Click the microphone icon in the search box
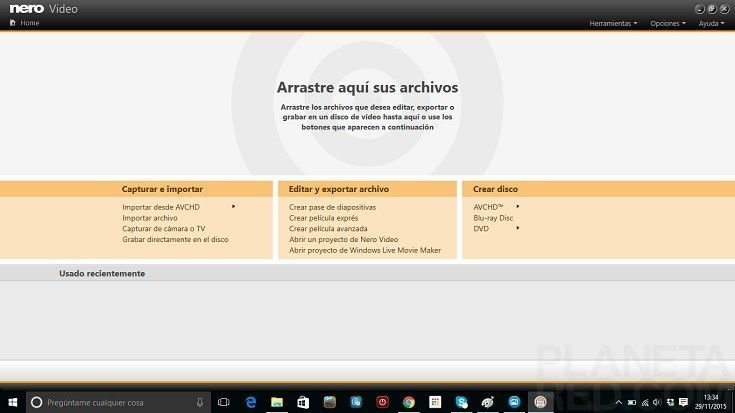 200,402
